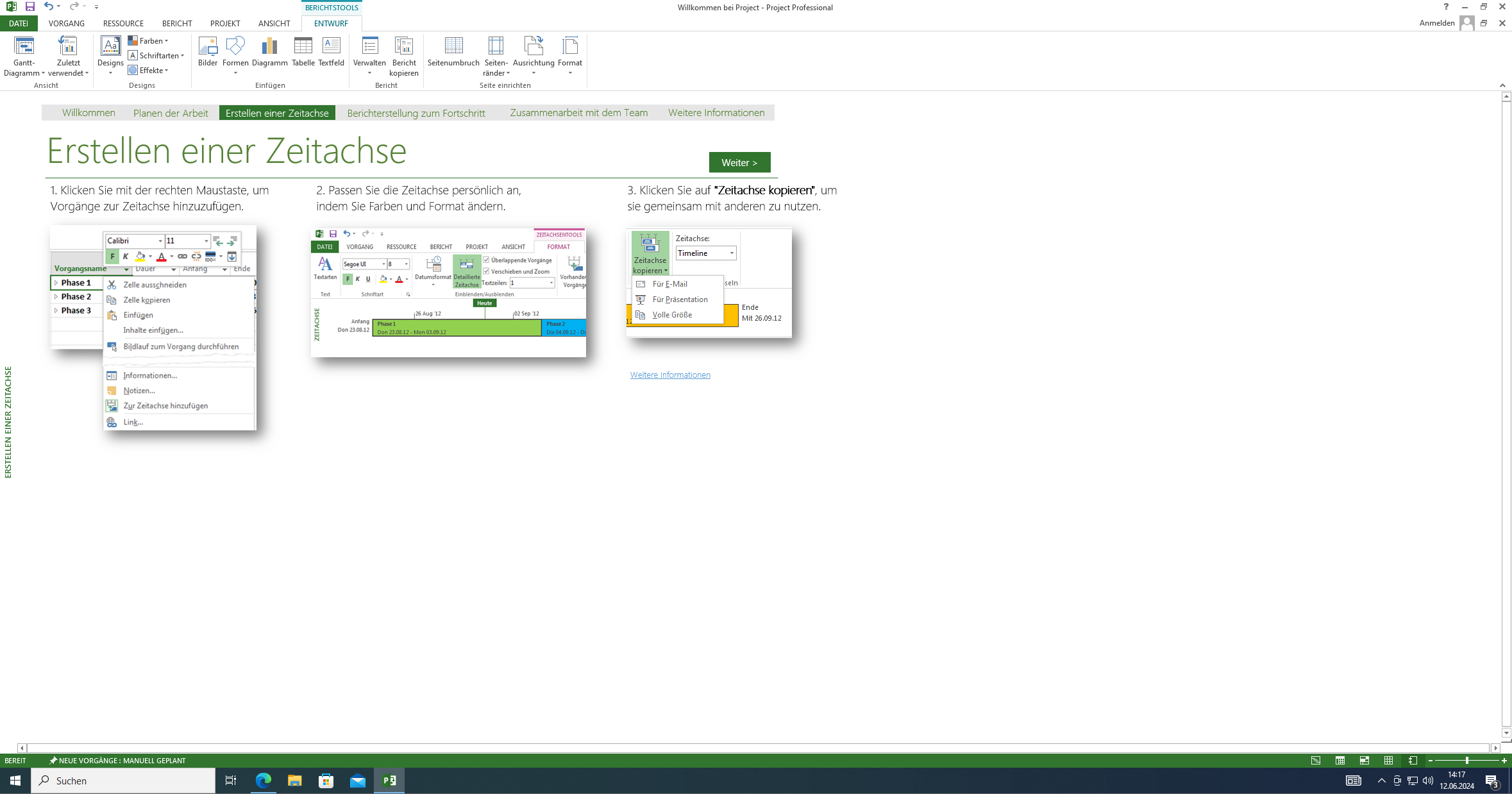Switch to Gantt chart view in status bar
1512x794 pixels.
pyautogui.click(x=1316, y=760)
